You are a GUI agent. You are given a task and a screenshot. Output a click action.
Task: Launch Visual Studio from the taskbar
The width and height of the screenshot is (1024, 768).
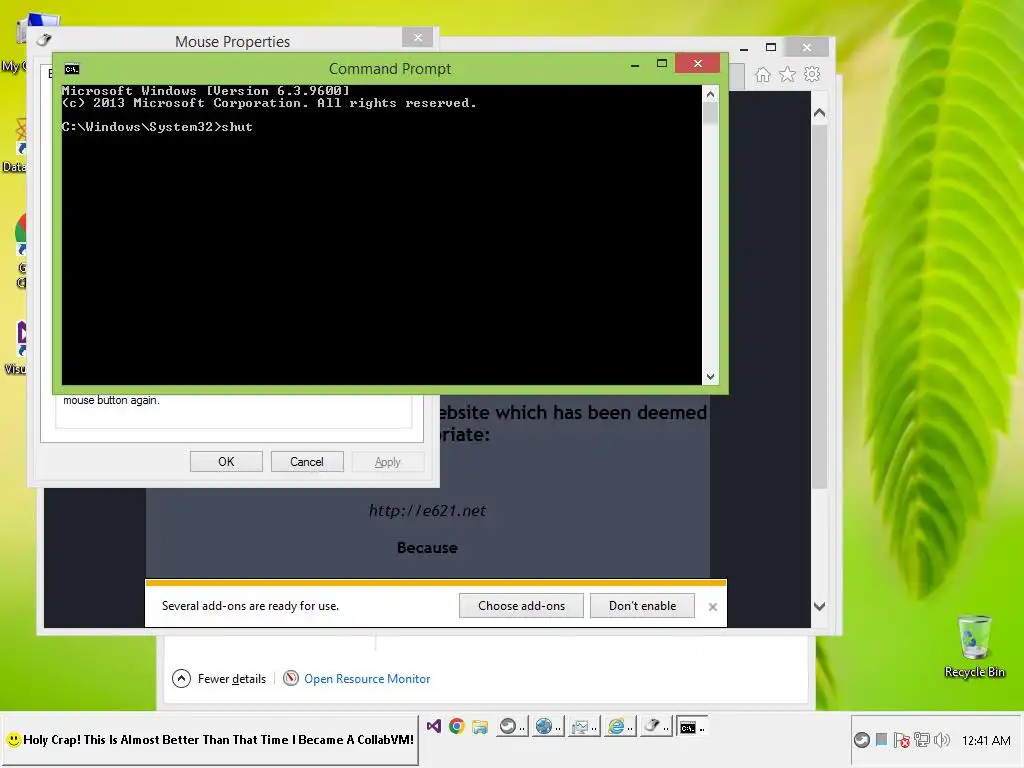point(434,726)
